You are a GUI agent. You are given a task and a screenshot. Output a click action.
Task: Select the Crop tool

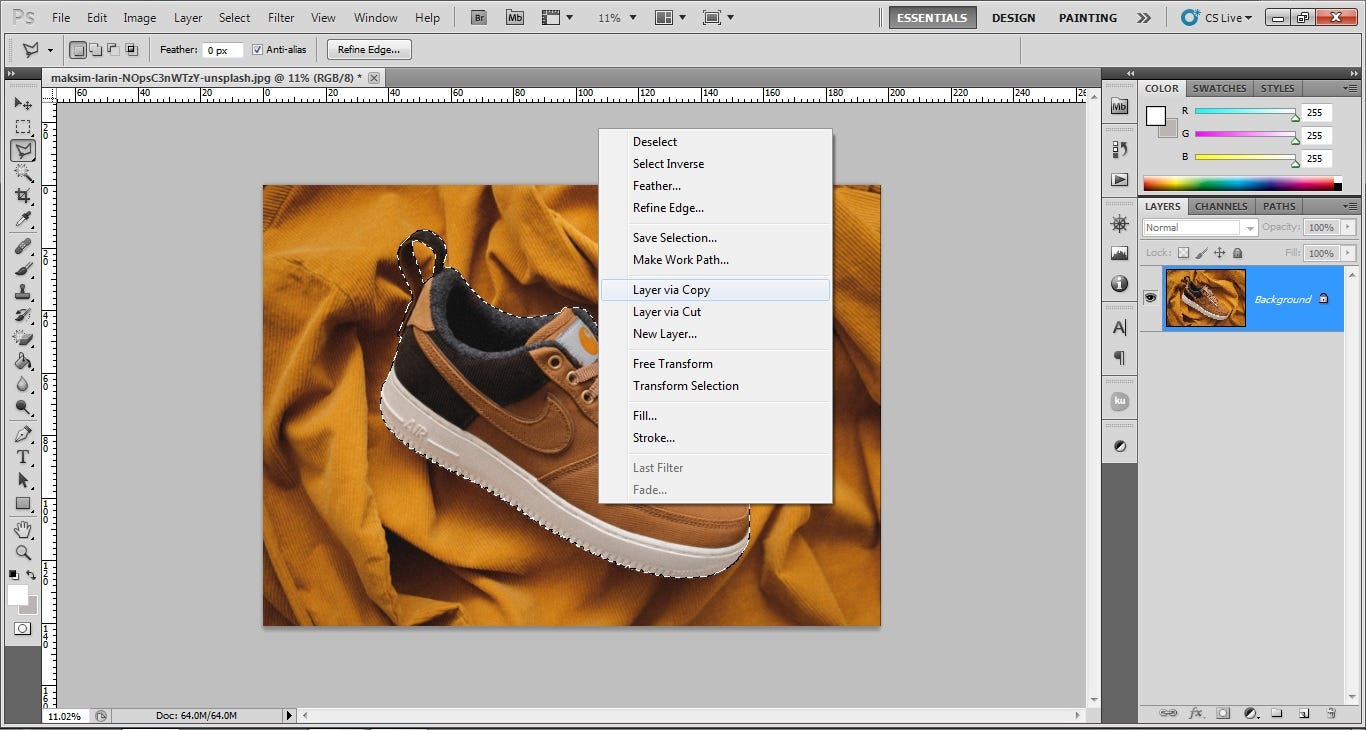click(23, 196)
